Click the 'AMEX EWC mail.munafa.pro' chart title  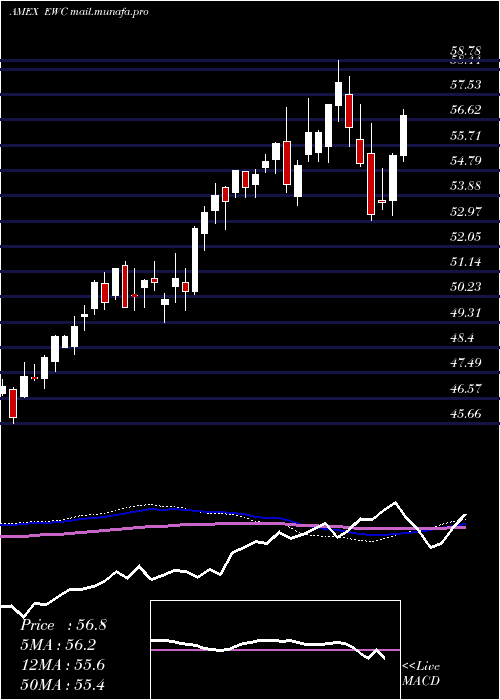[x=79, y=12]
